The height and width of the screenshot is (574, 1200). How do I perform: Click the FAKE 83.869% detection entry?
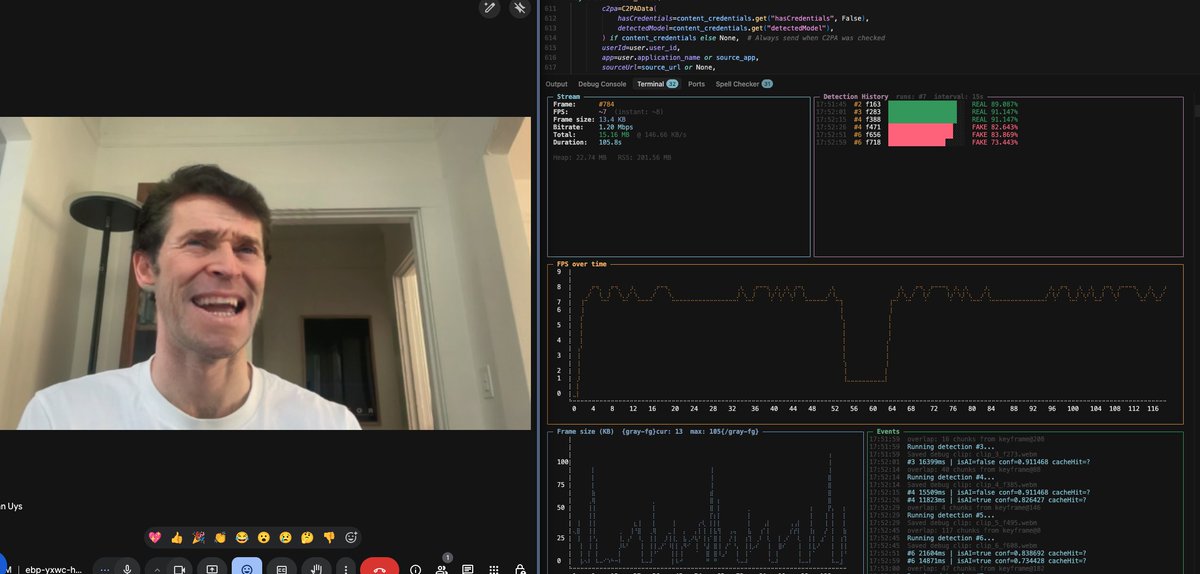coord(995,135)
